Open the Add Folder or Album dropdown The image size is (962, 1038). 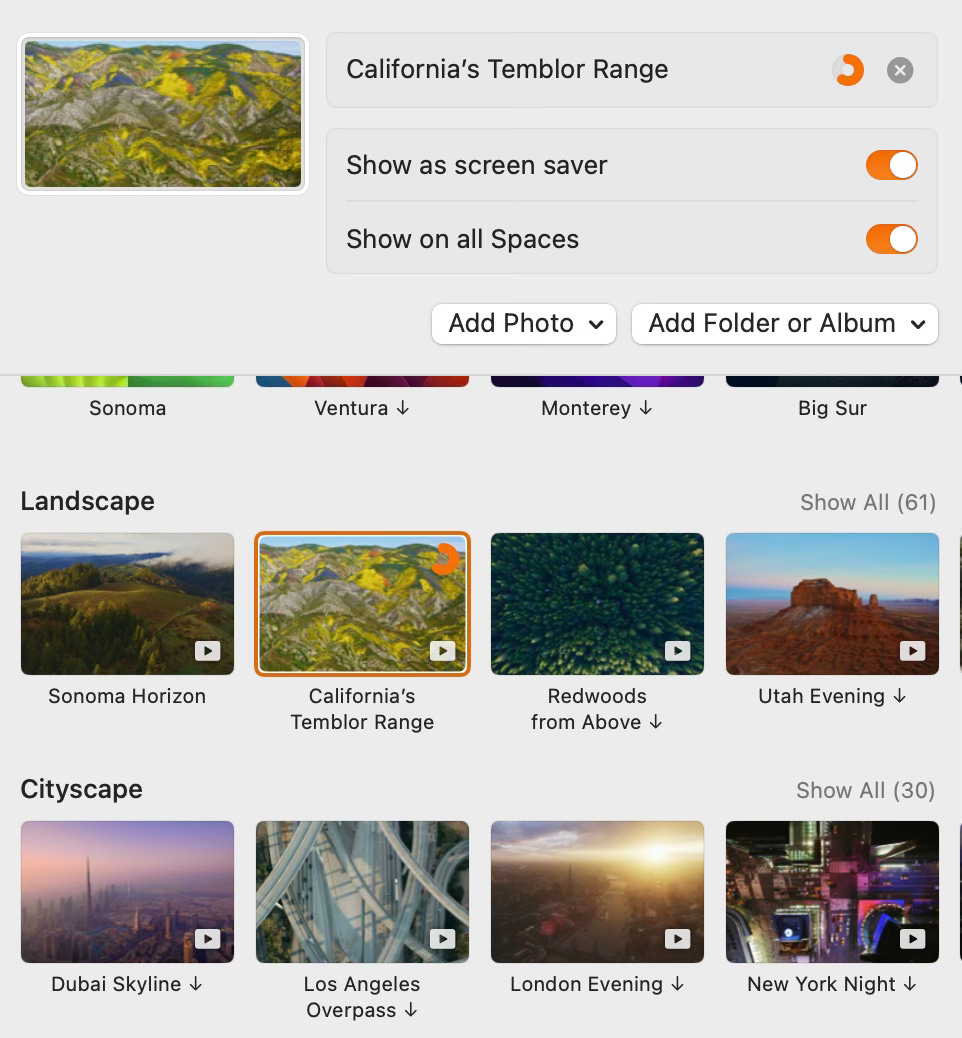point(785,324)
